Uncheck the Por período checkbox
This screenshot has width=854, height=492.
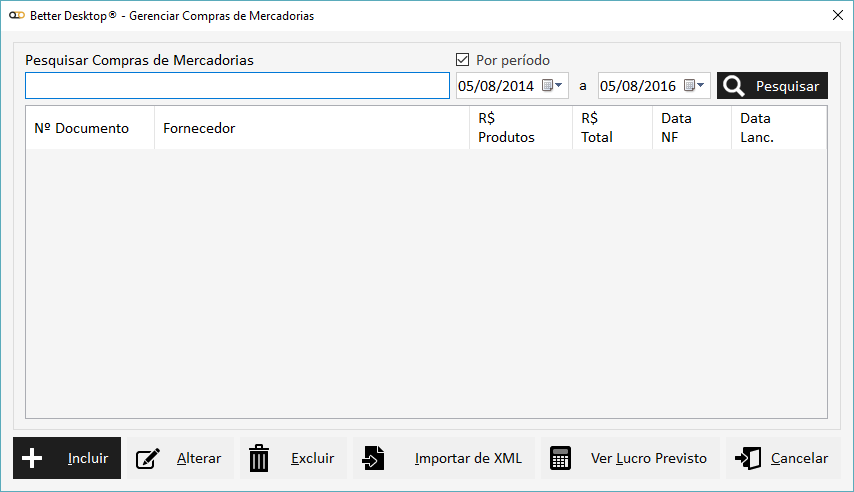pyautogui.click(x=462, y=60)
